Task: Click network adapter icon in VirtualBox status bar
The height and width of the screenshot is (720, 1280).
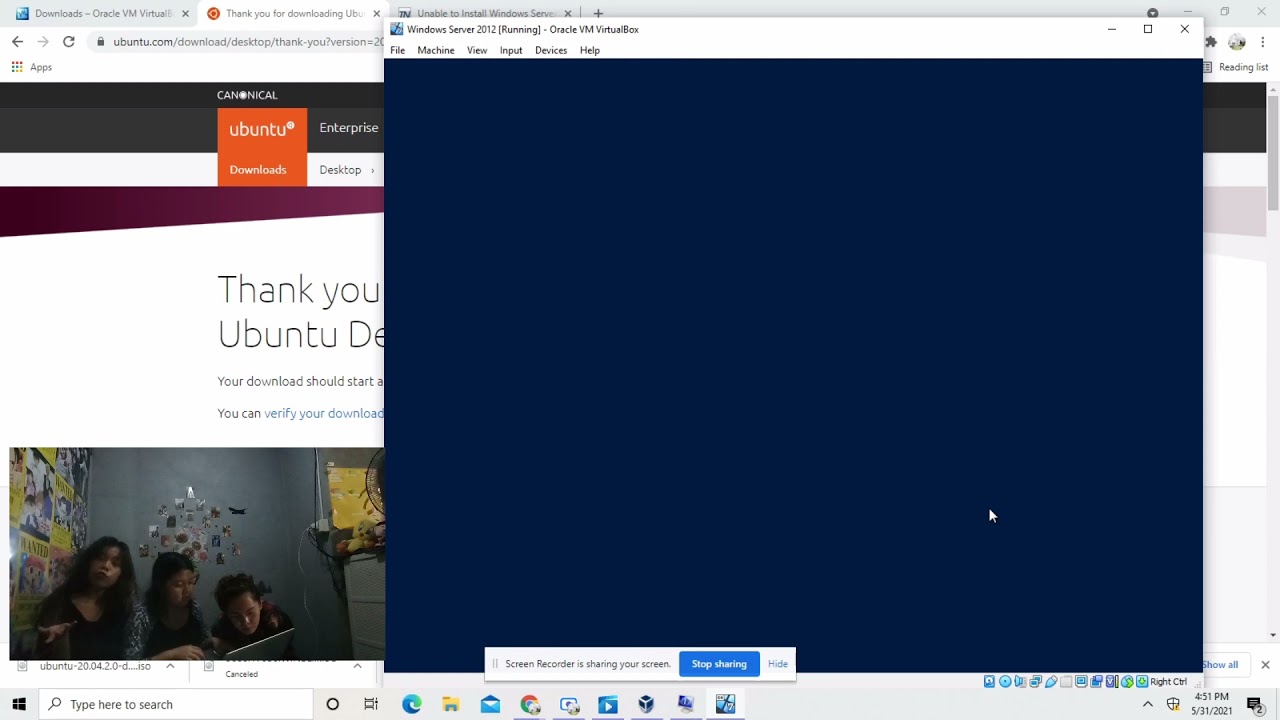Action: coord(1035,681)
